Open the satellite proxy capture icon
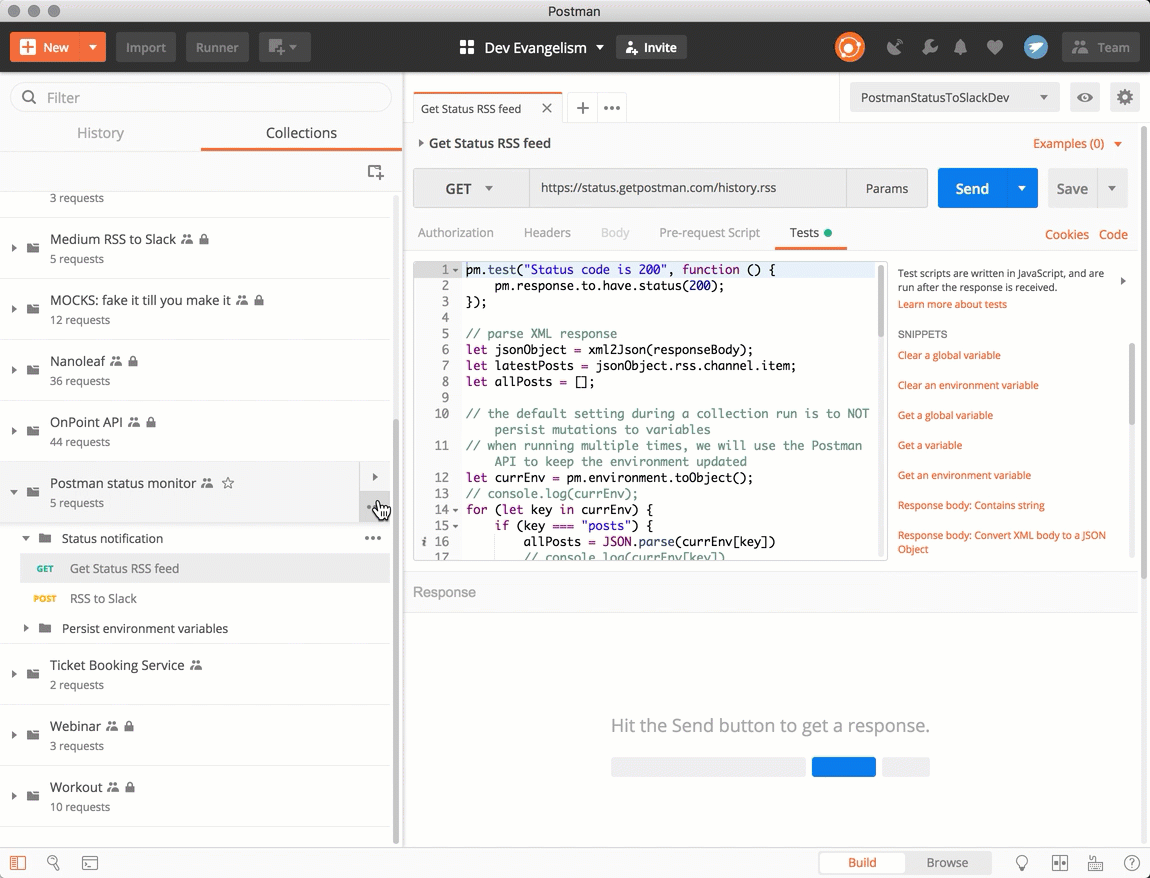Image resolution: width=1150 pixels, height=878 pixels. tap(895, 48)
